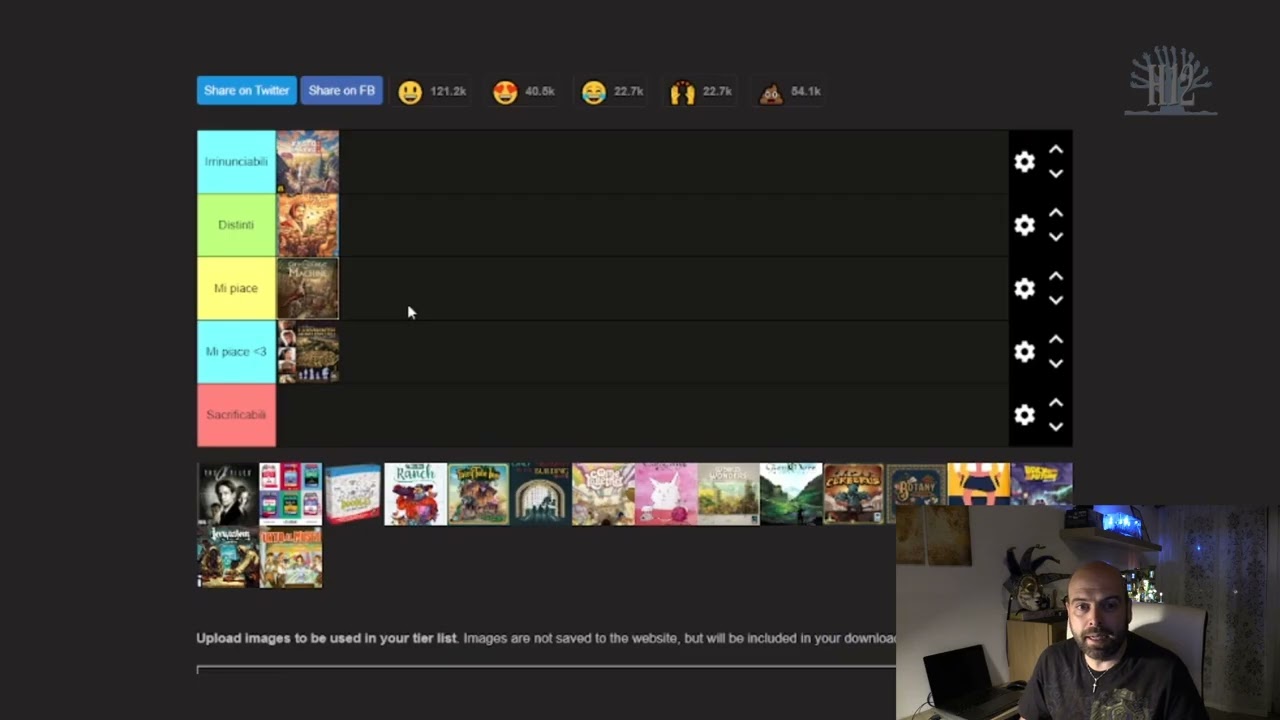
Task: Pick the thumbnail left of pink rabbit
Action: (603, 494)
